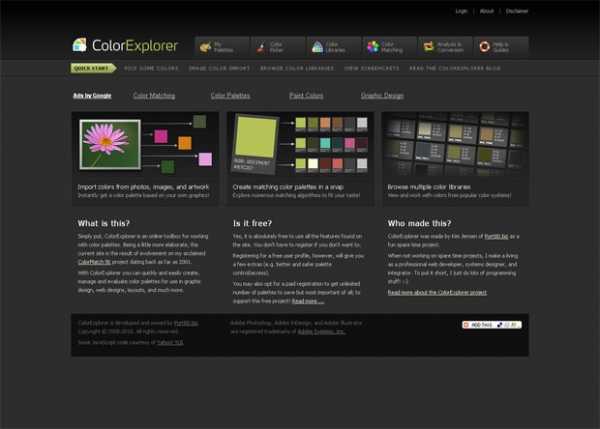Click the ColorExplorer logo icon
Image resolution: width=600 pixels, height=429 pixels.
coord(80,45)
